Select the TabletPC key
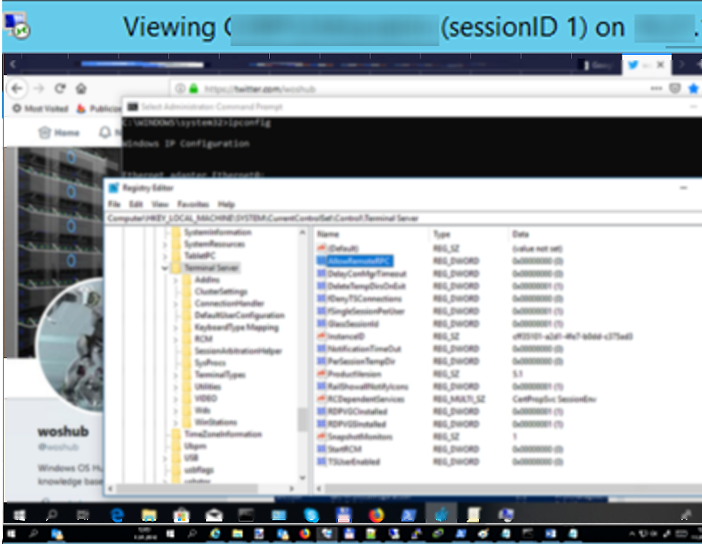Screen dimensions: 702x544 (200, 256)
